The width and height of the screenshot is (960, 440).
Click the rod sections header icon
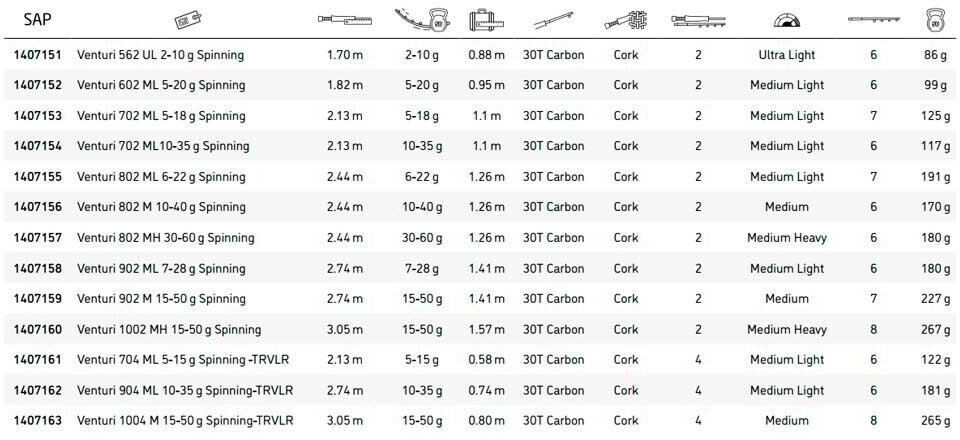(x=698, y=19)
